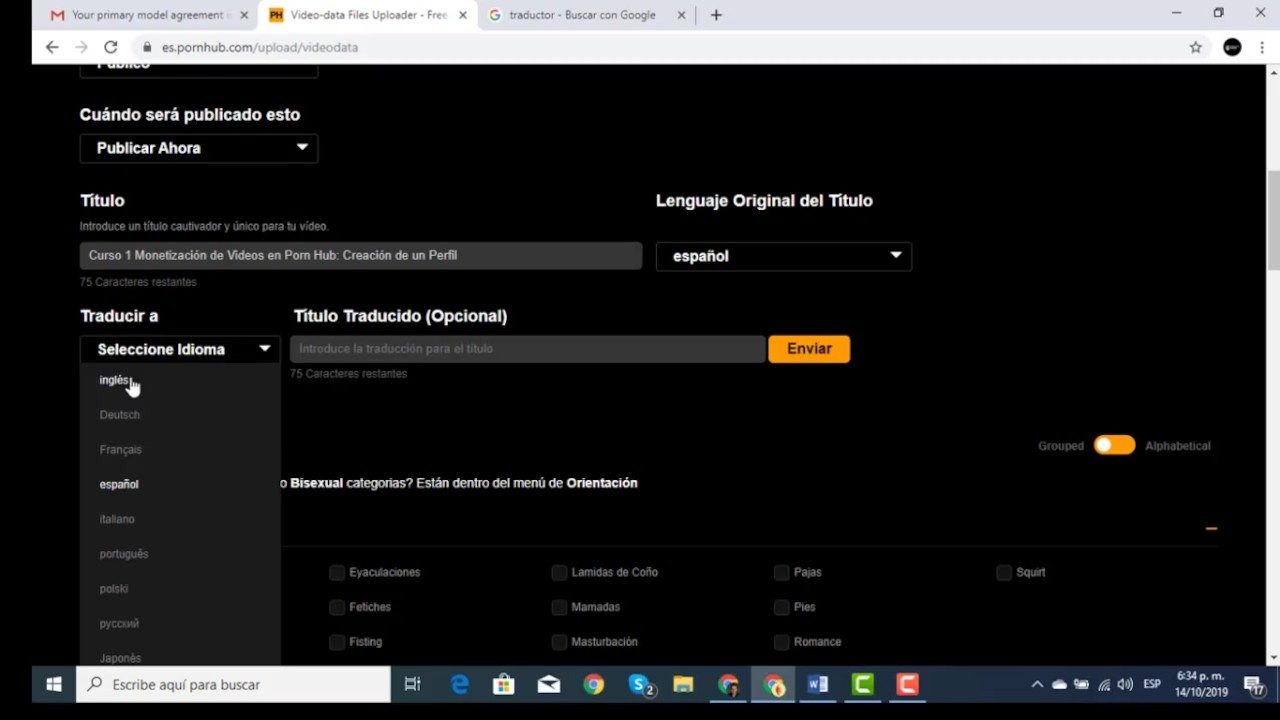Open Task View in the taskbar
Image resolution: width=1280 pixels, height=720 pixels.
pyautogui.click(x=412, y=685)
